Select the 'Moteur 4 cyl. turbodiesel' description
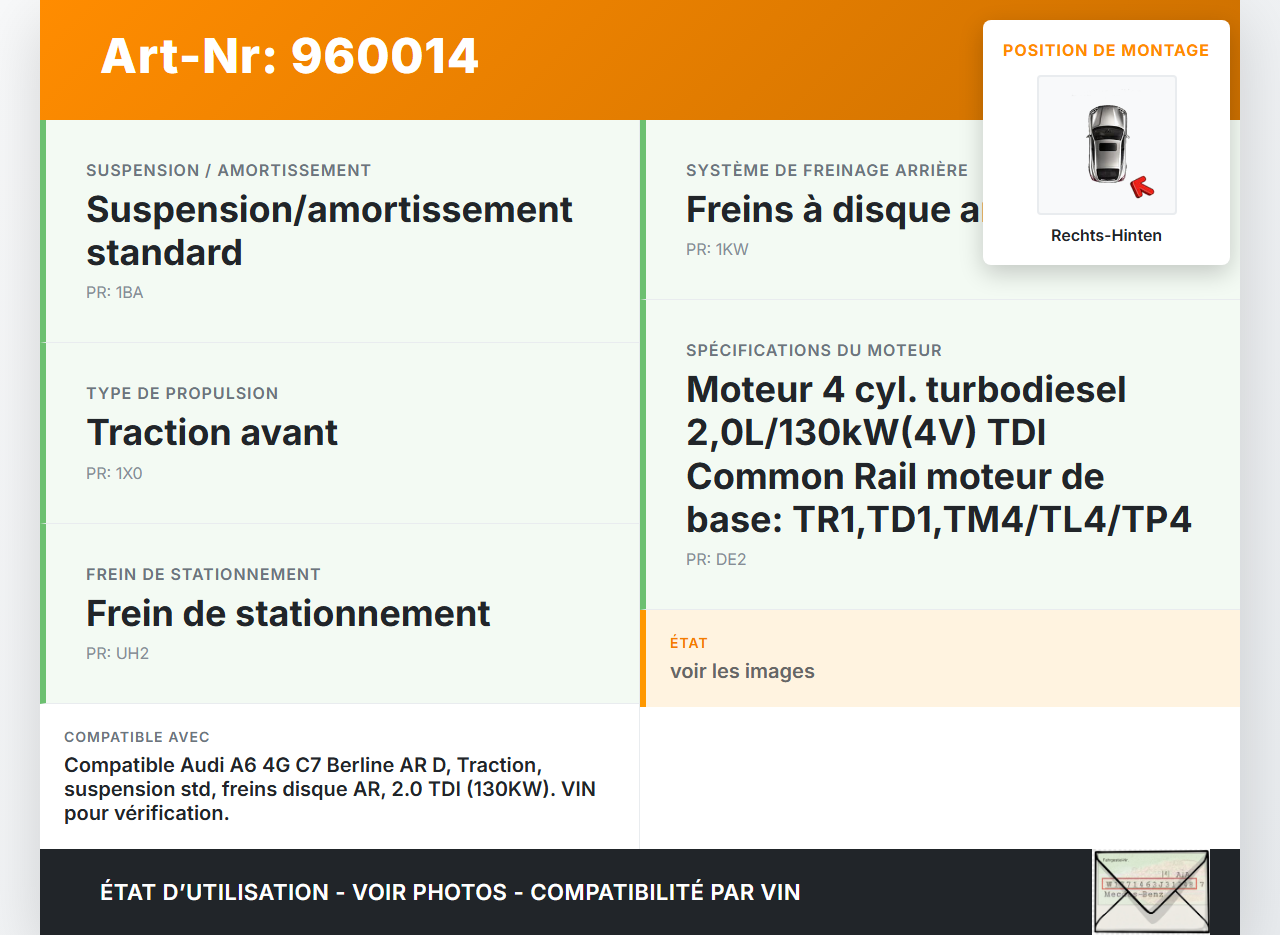The width and height of the screenshot is (1280, 935). click(939, 454)
